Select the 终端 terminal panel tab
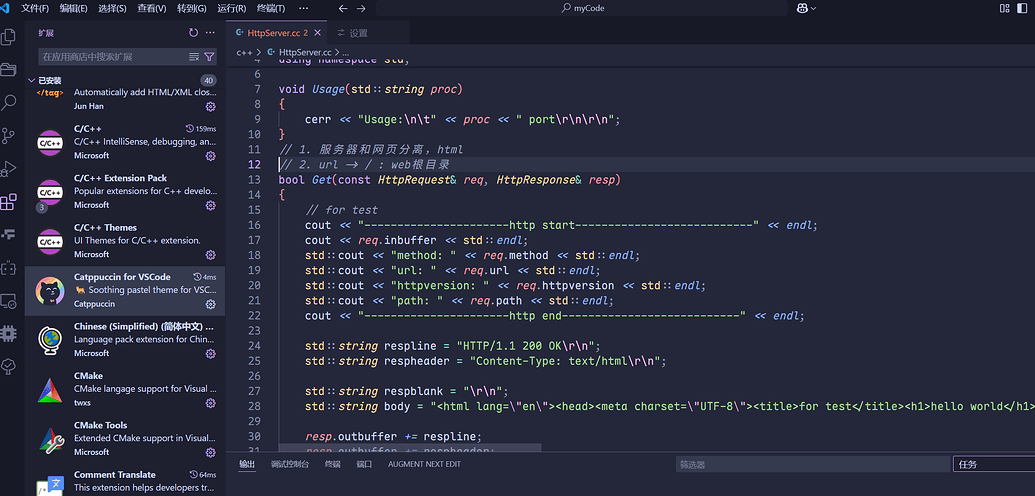 [333, 464]
